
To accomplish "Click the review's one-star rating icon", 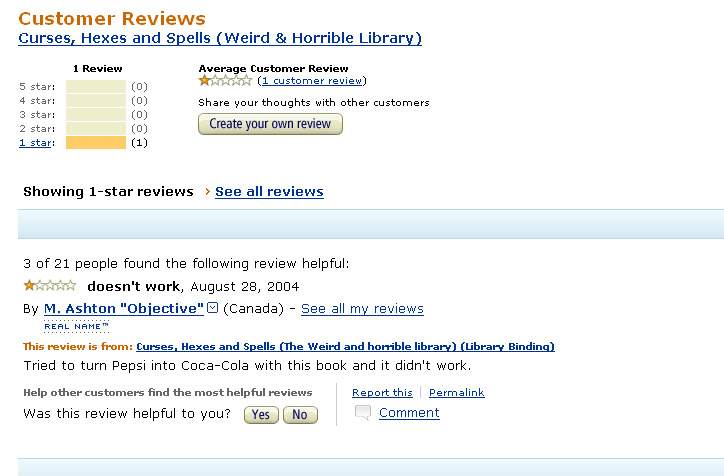I will click(50, 285).
